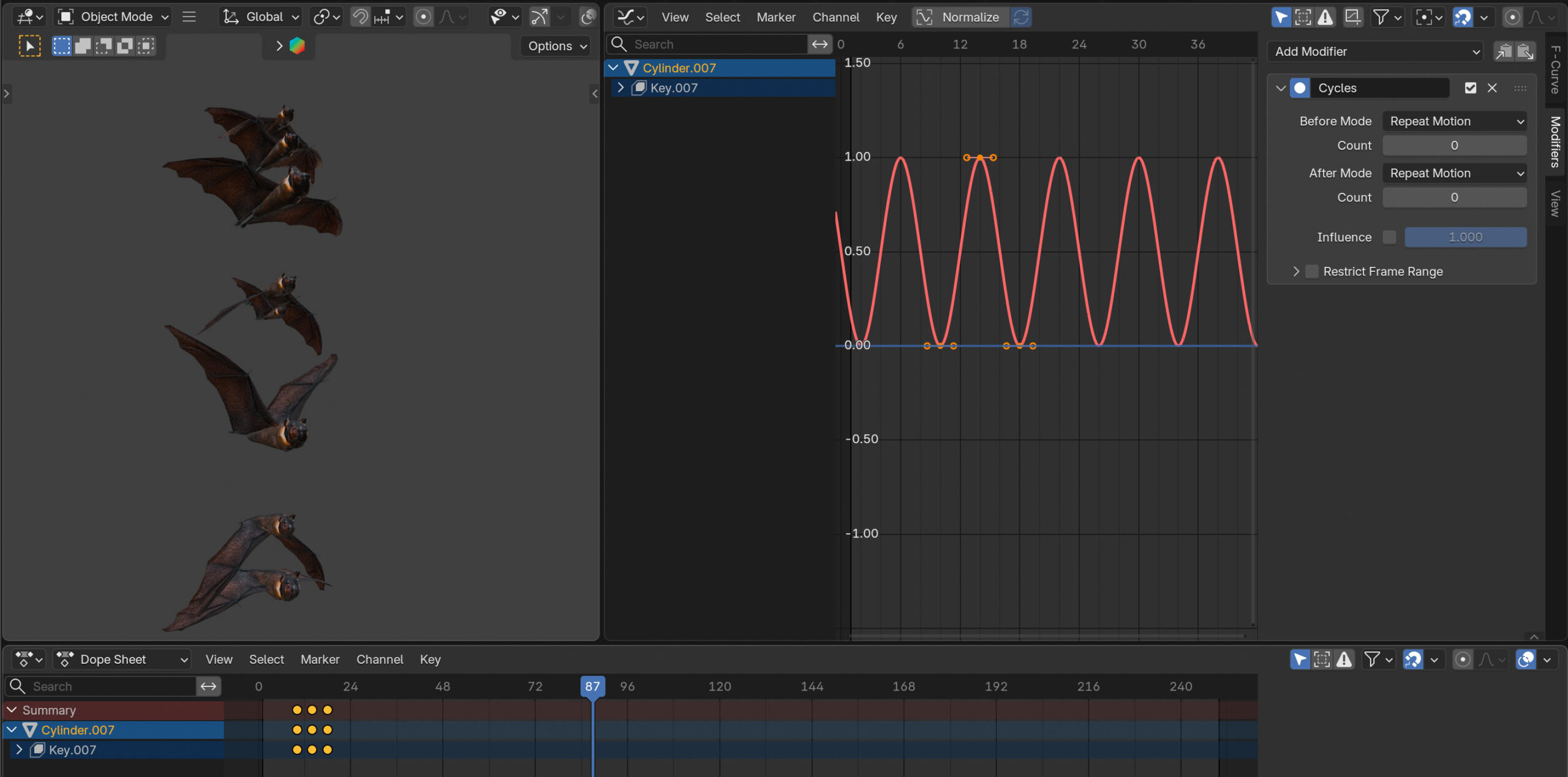Viewport: 1568px width, 777px height.
Task: Toggle proportional editing icon in viewport header
Action: 423,17
